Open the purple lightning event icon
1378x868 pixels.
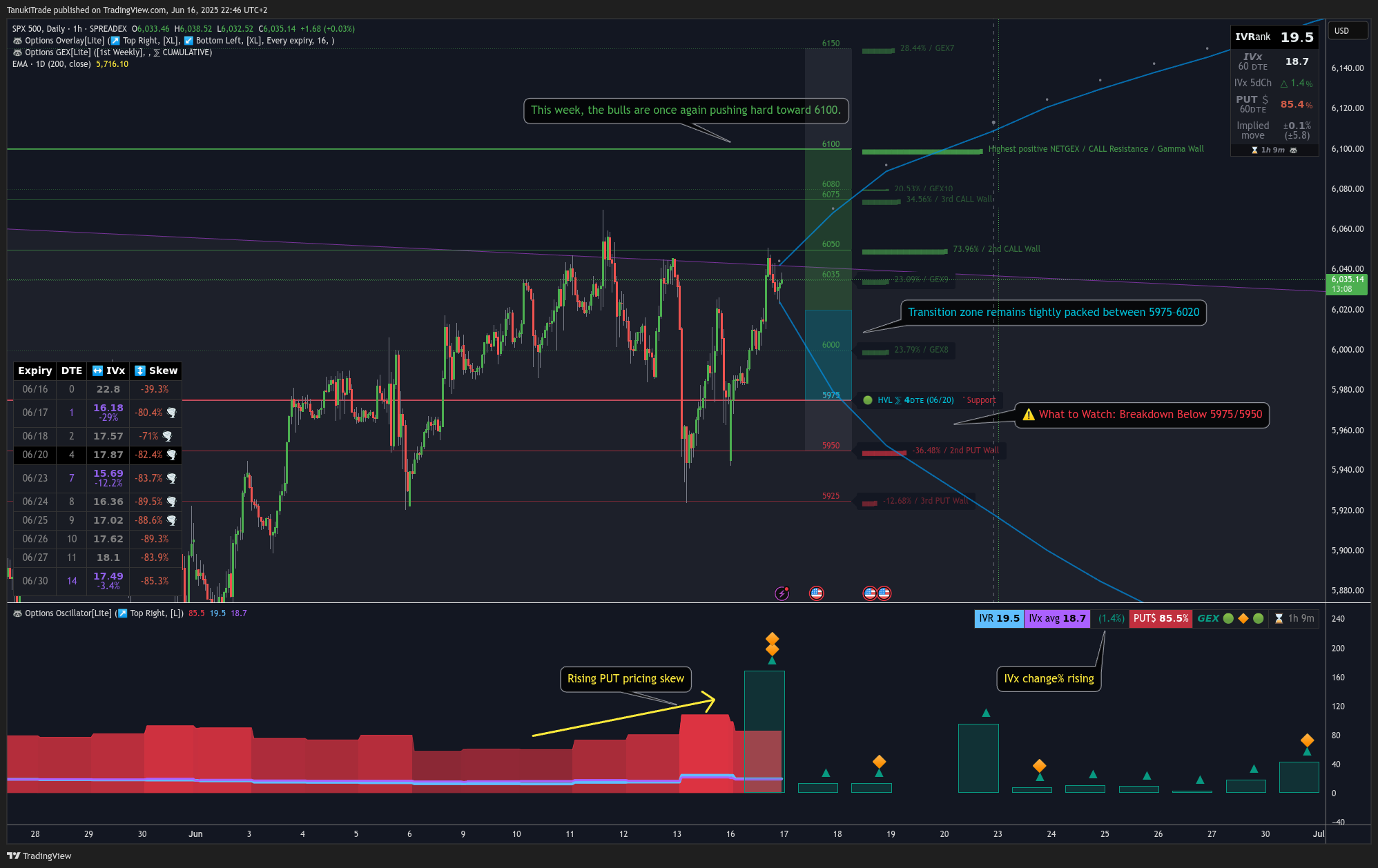click(x=782, y=593)
